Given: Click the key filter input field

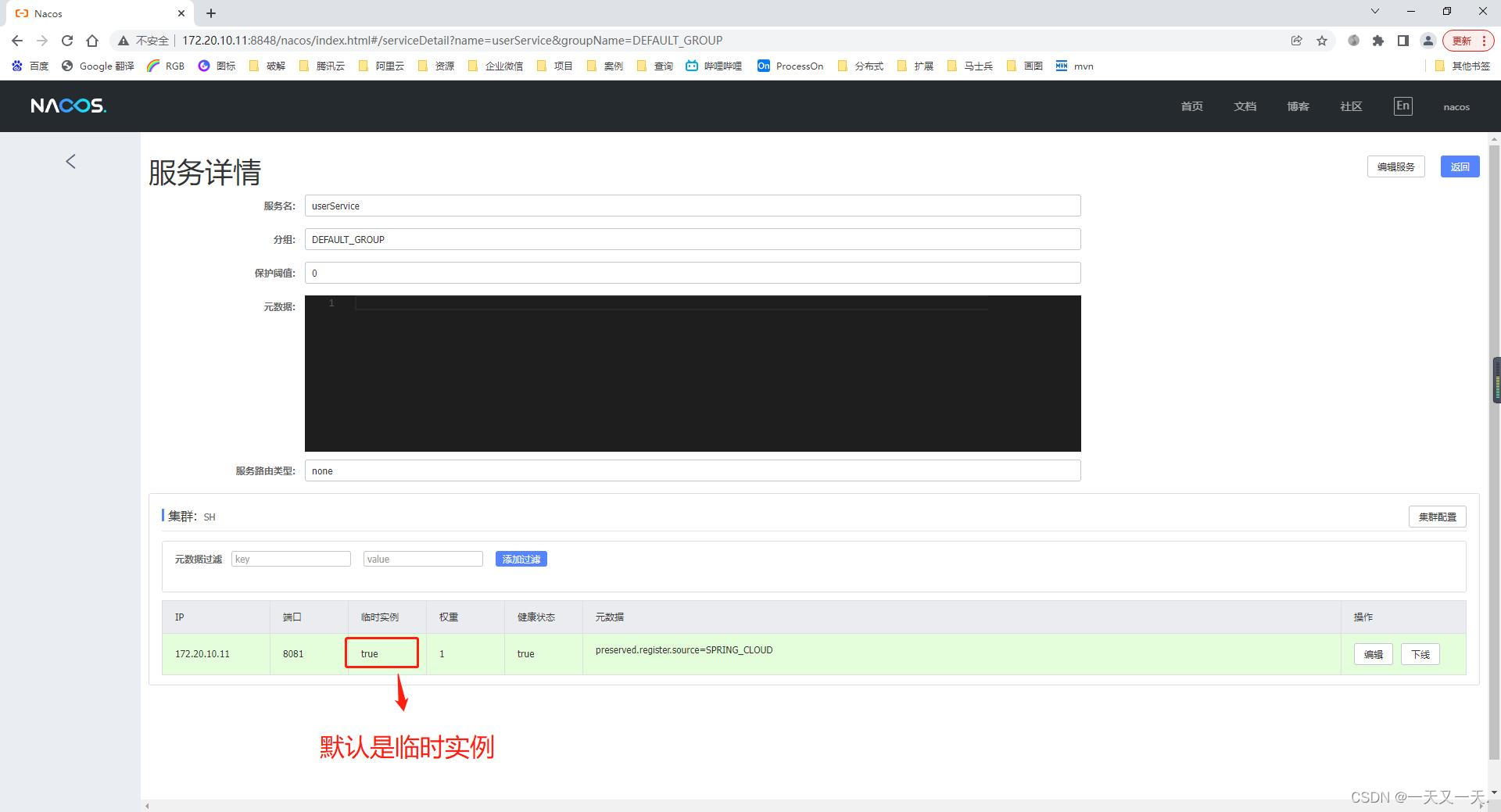Looking at the screenshot, I should click(290, 558).
